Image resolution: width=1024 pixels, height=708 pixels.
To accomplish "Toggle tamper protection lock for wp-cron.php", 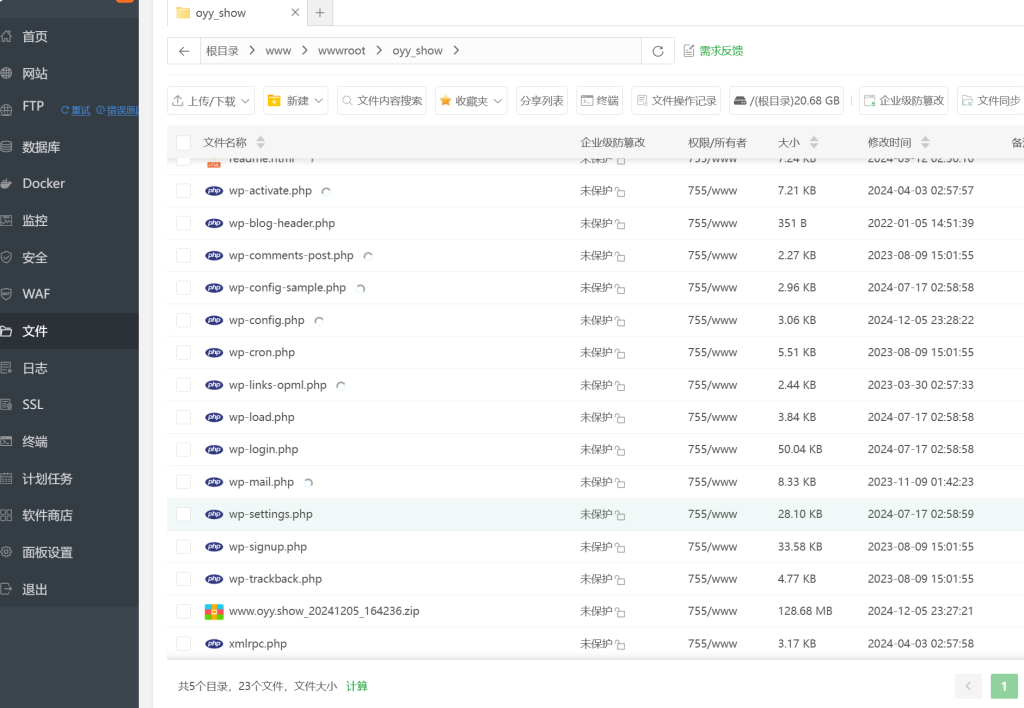I will tap(620, 354).
